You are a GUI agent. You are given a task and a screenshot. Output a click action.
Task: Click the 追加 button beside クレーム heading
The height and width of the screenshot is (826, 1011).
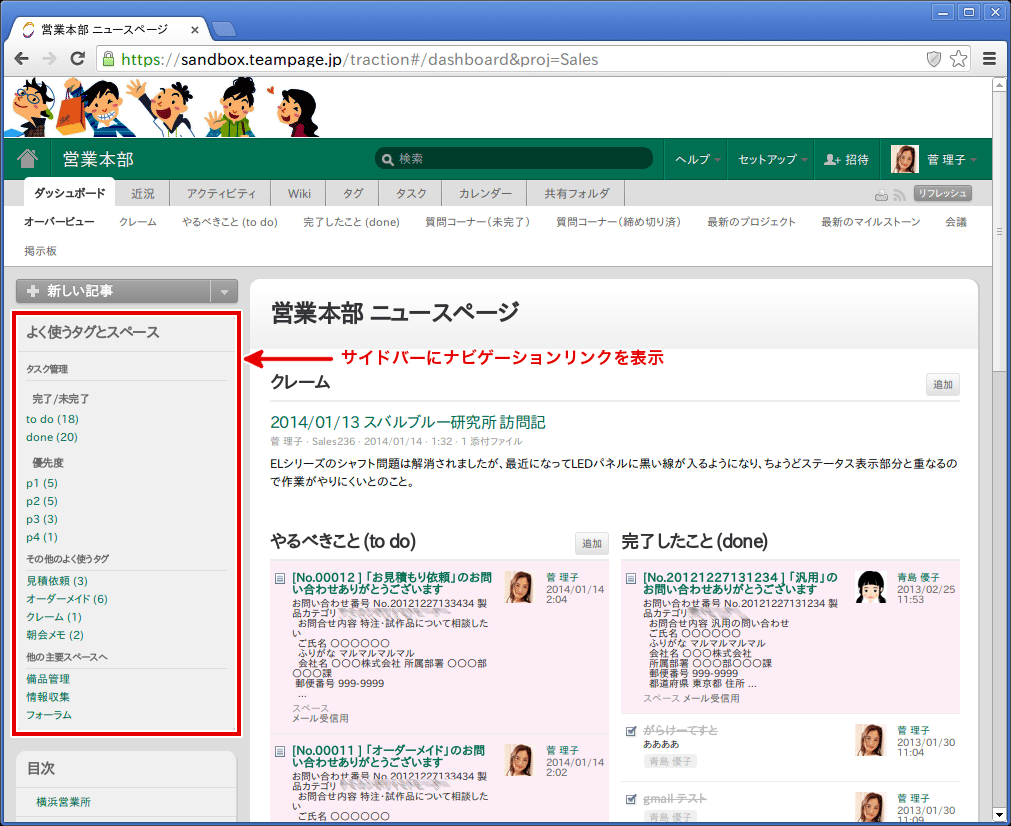click(942, 384)
